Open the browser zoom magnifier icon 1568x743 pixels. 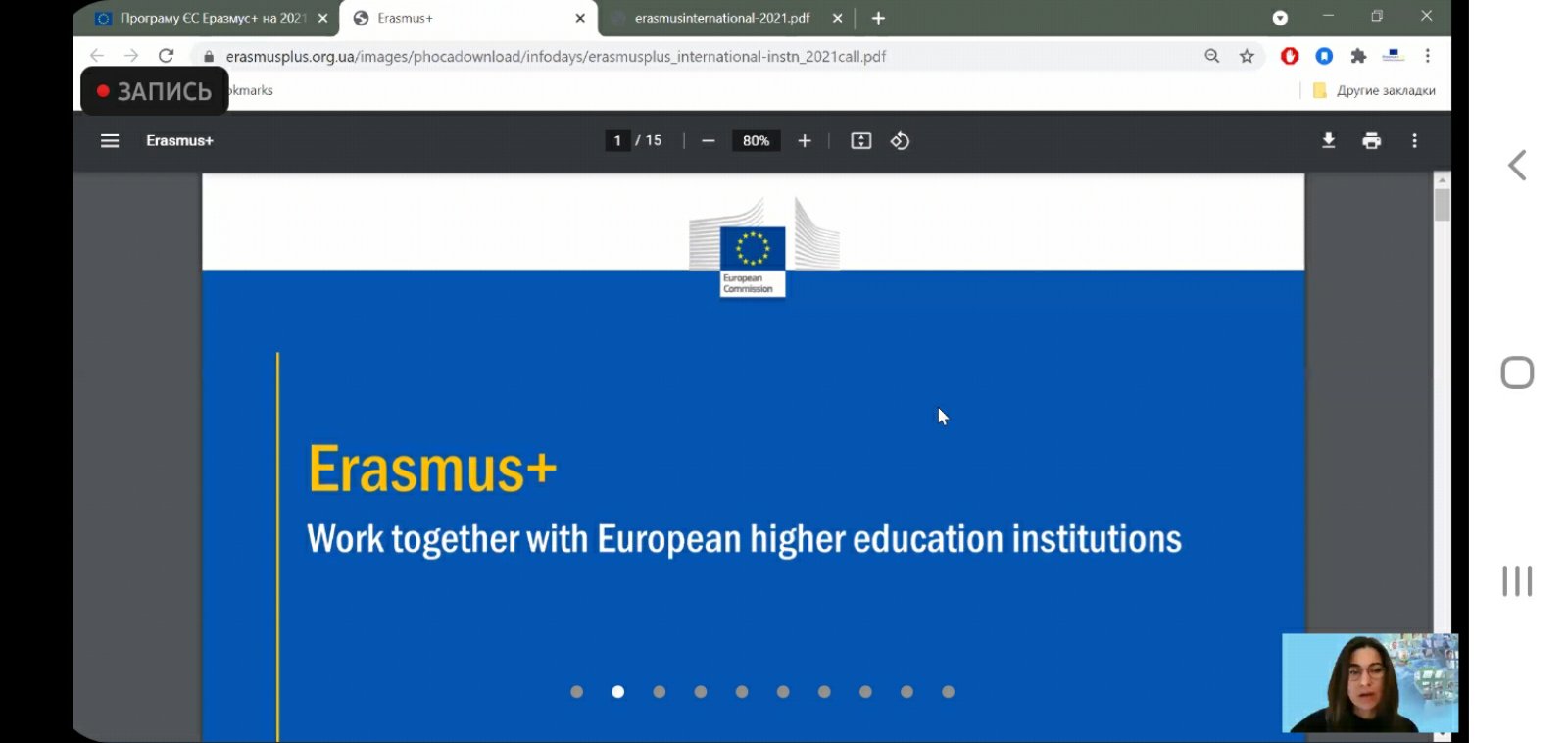point(1212,56)
